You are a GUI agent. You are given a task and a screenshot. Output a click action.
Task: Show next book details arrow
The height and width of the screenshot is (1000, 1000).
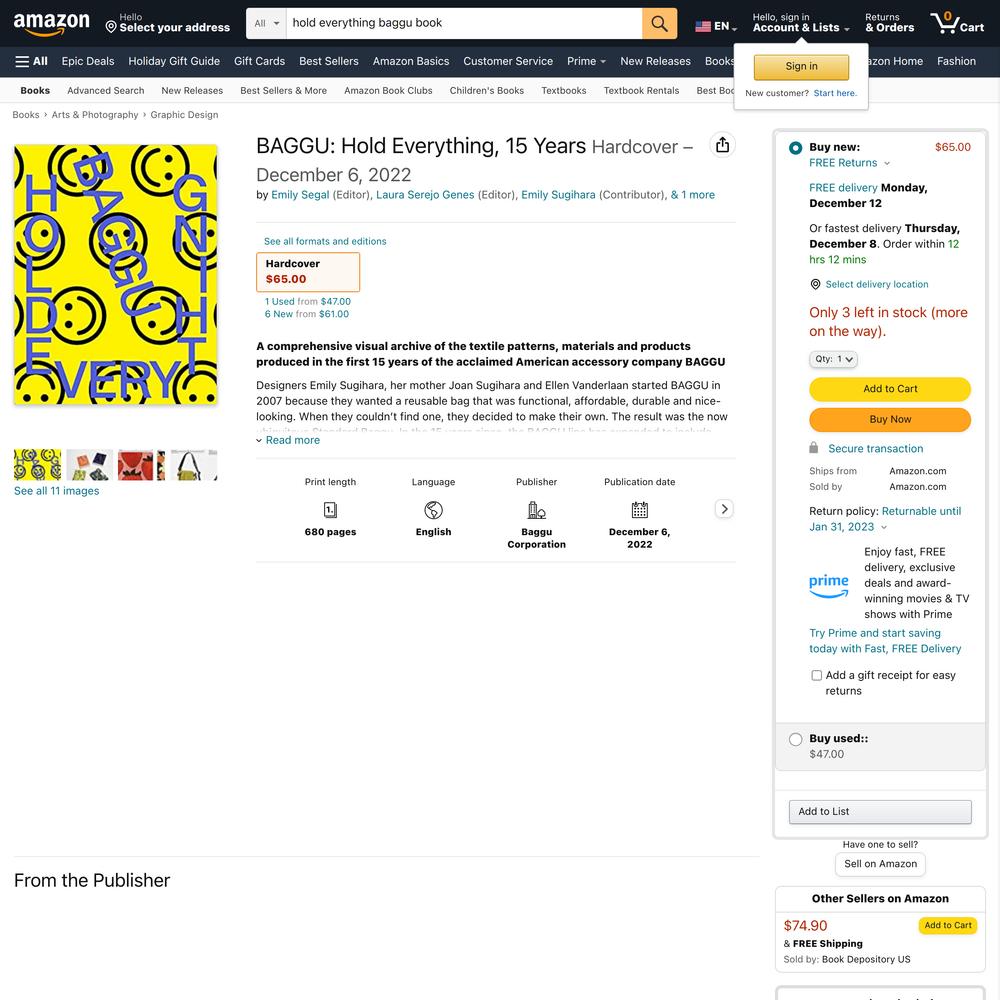click(724, 509)
